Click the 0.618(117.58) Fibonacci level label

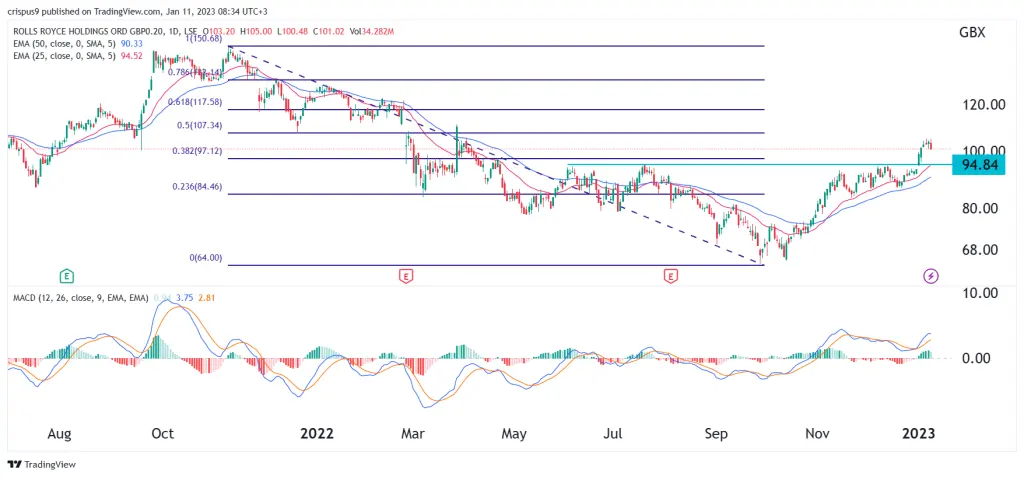[195, 102]
